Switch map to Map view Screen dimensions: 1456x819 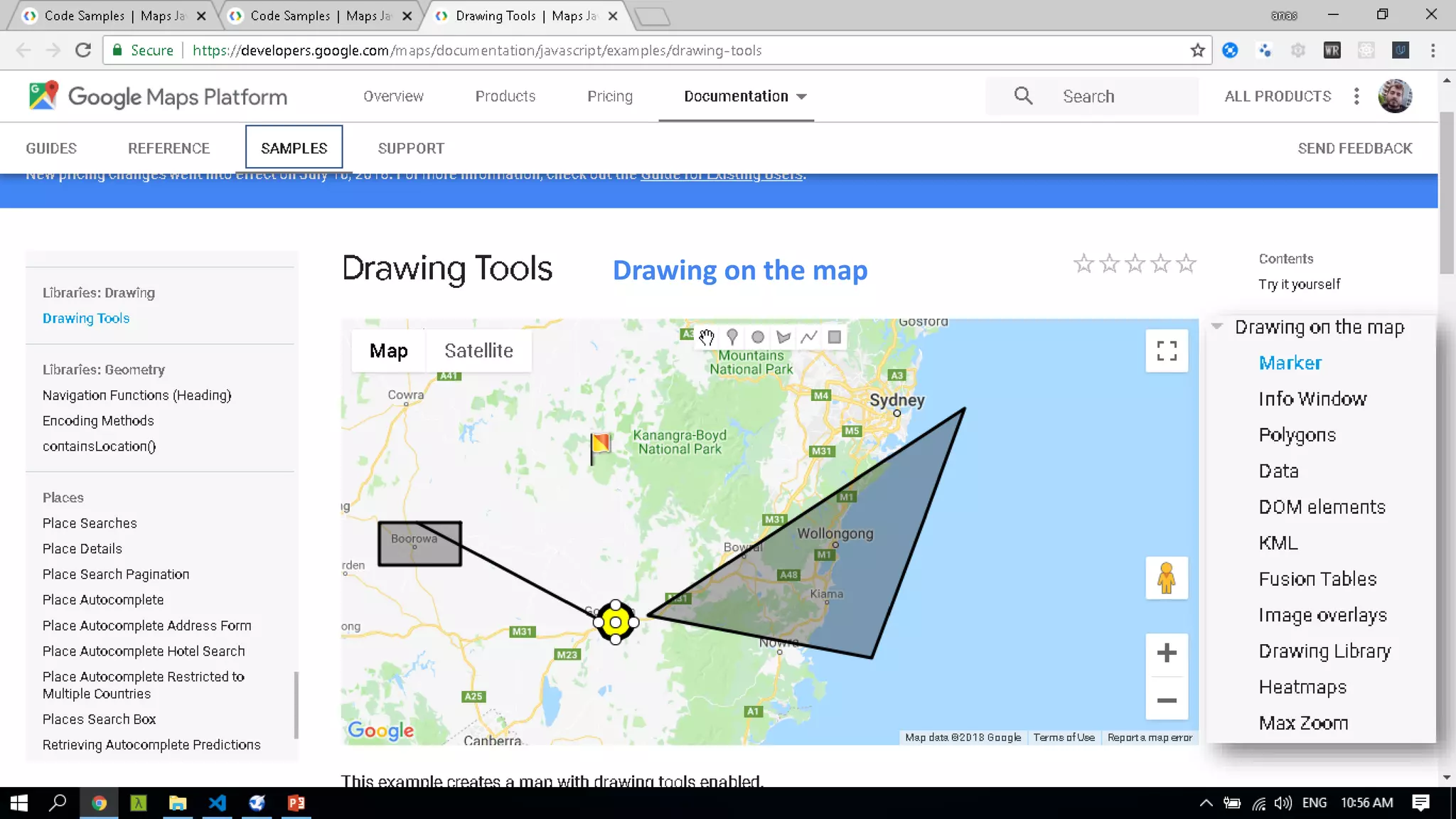(388, 350)
